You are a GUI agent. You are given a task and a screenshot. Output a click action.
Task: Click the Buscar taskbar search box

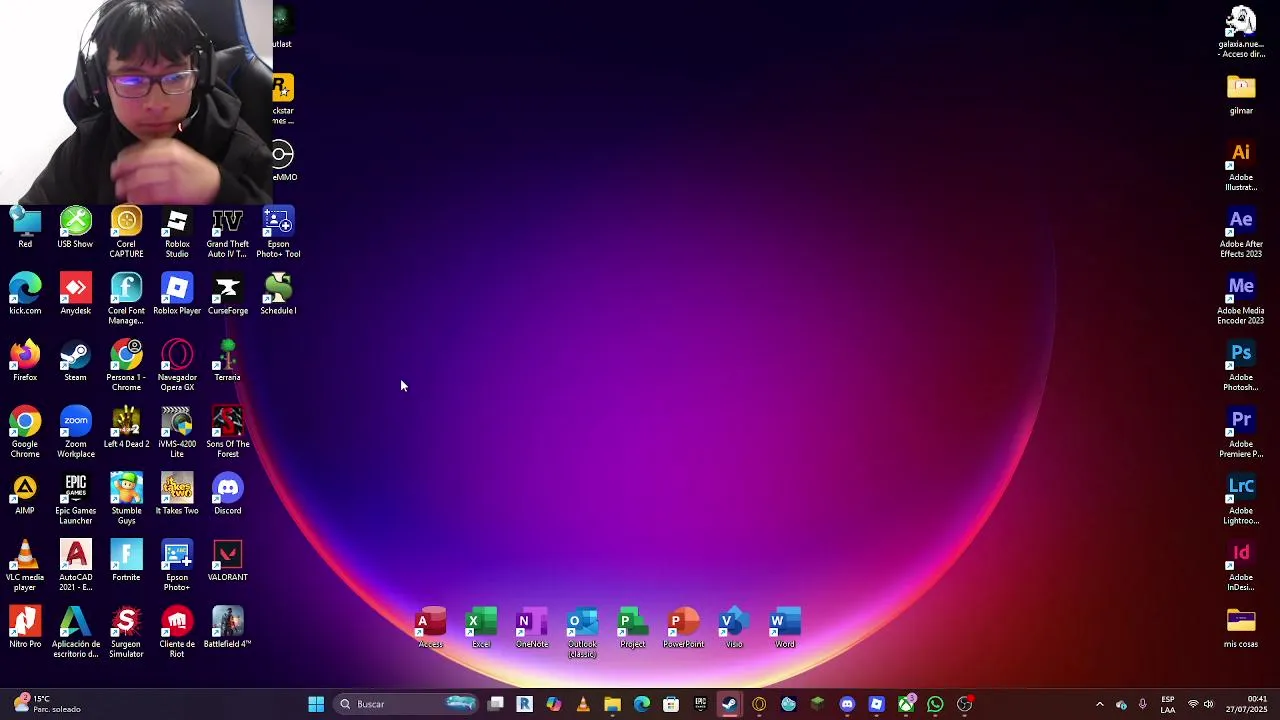click(x=406, y=704)
